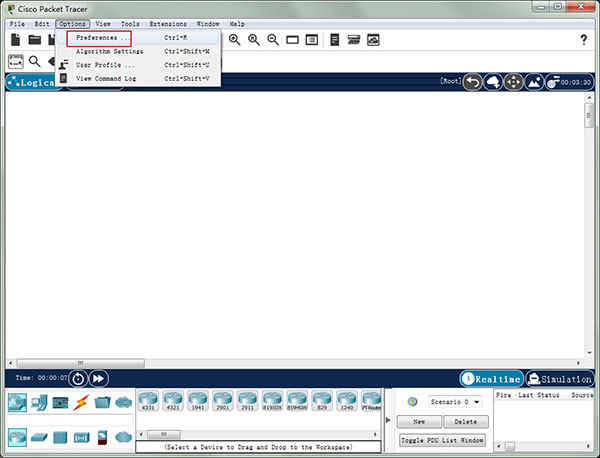The width and height of the screenshot is (600, 458).
Task: Choose Switches subcategory icon
Action: pyautogui.click(x=39, y=437)
